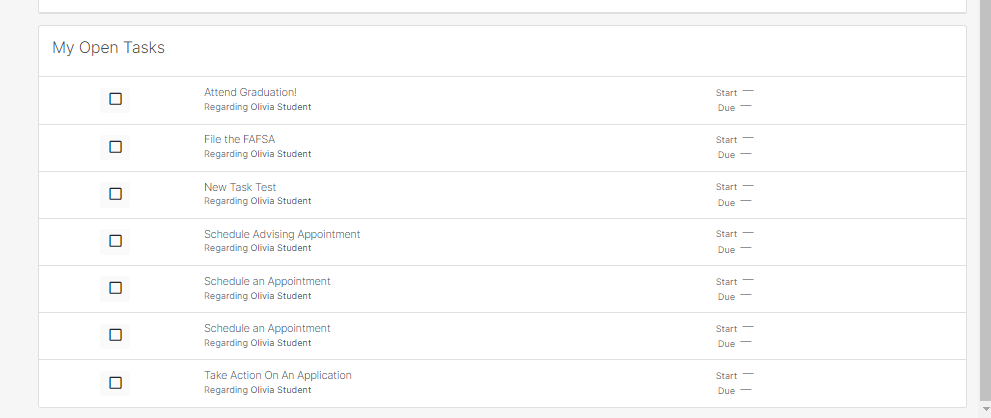The image size is (991, 418).
Task: Open Olivia Student under File the FAFSA
Action: (281, 154)
